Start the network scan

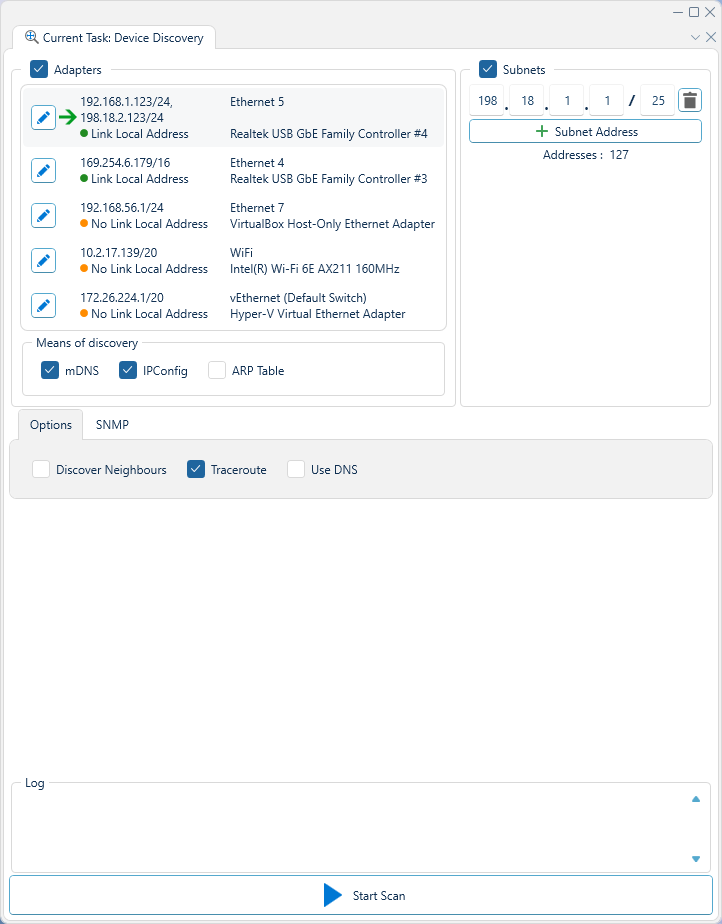click(x=361, y=895)
